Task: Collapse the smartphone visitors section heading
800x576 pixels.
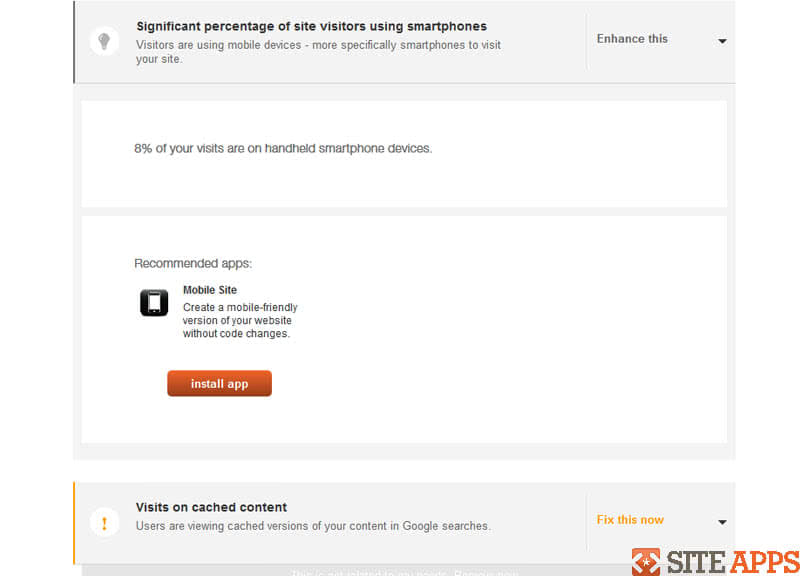Action: pos(311,27)
